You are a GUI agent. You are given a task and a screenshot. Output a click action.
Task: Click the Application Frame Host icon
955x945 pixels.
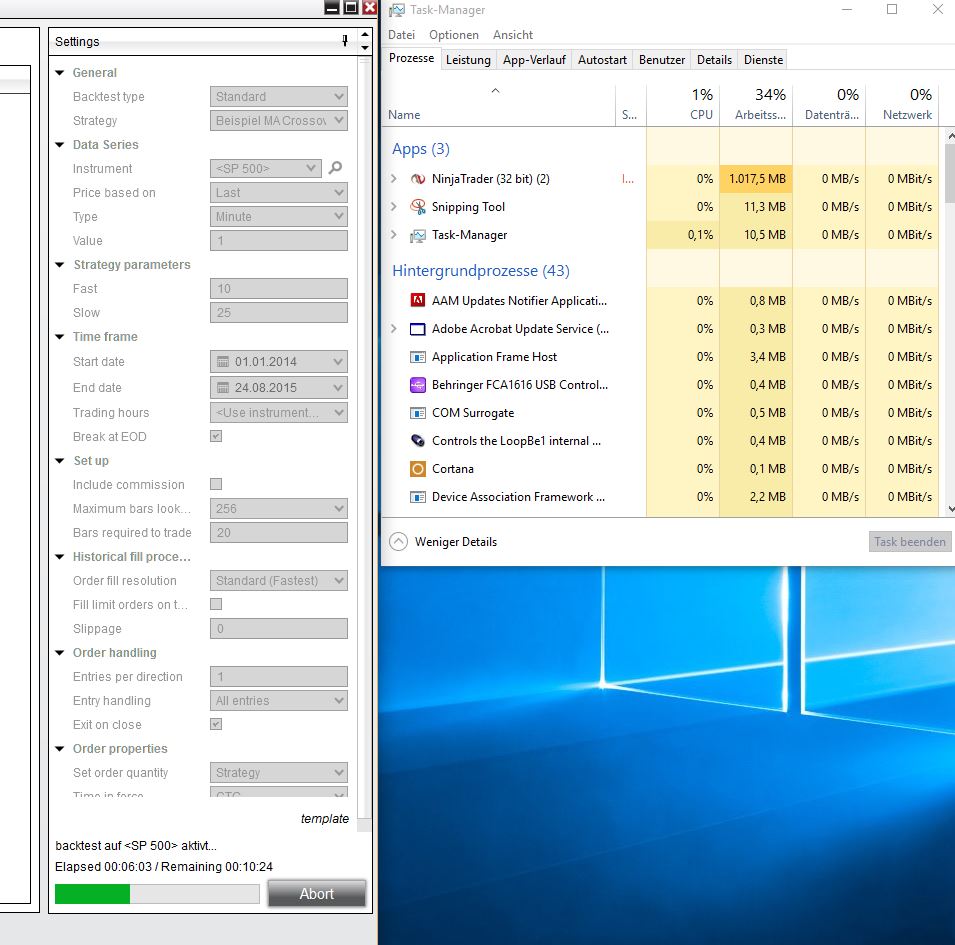[x=418, y=357]
